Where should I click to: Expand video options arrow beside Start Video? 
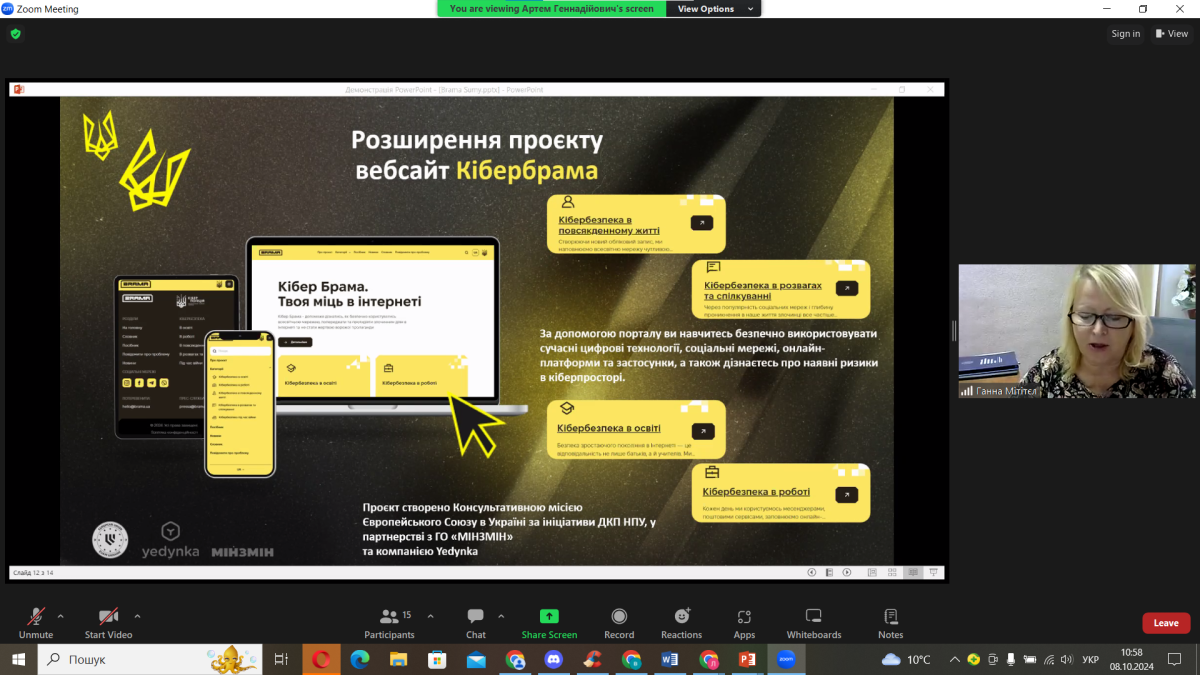[137, 616]
